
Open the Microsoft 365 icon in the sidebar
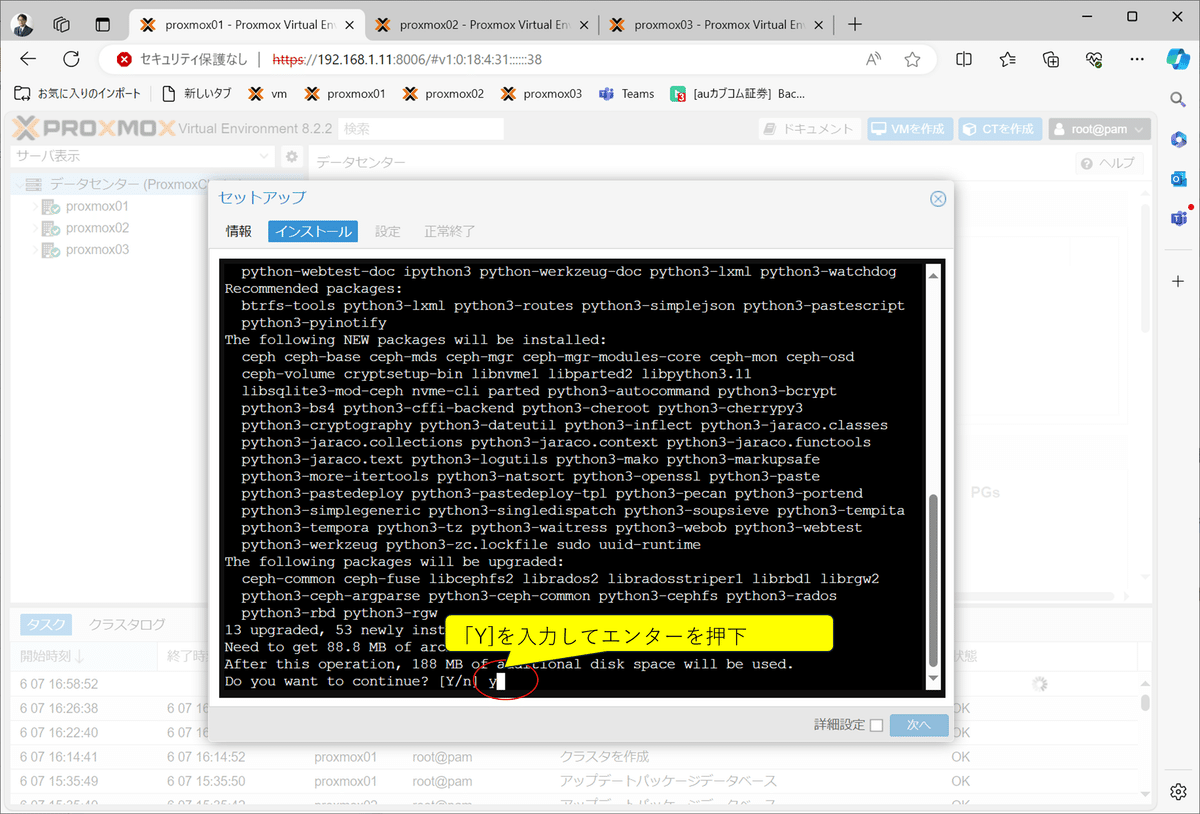click(x=1178, y=138)
